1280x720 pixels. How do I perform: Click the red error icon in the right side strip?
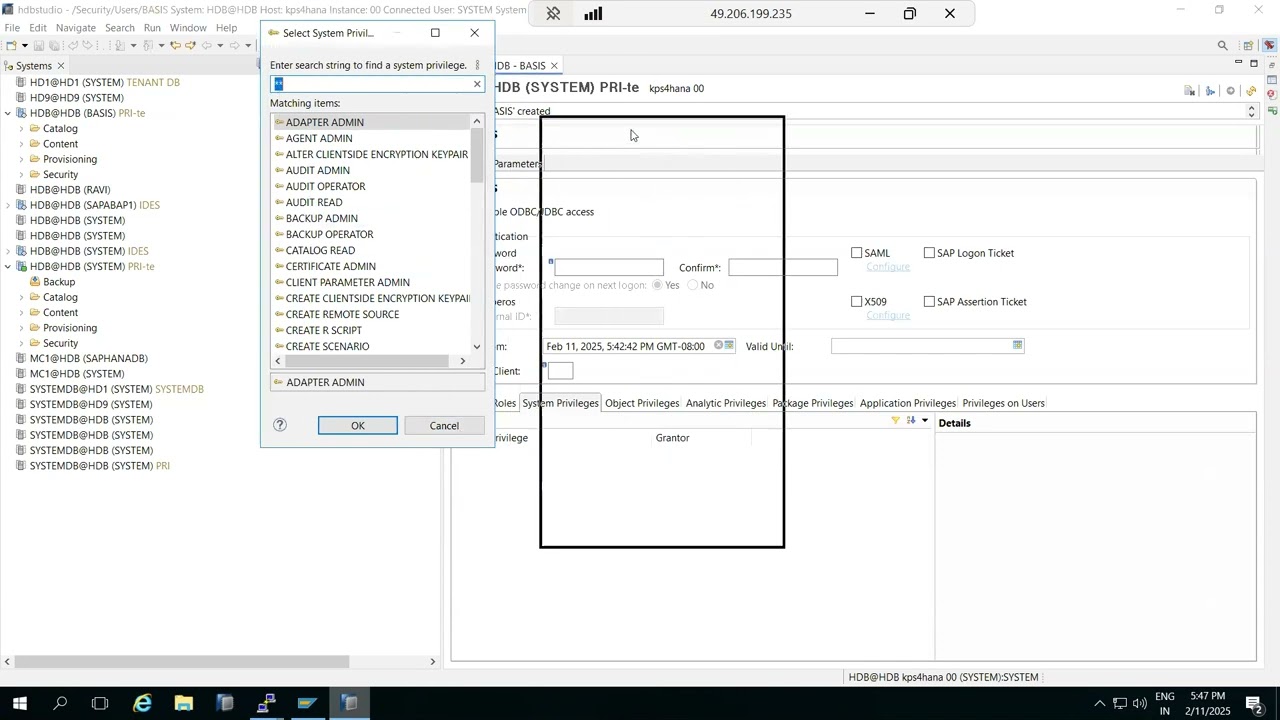[x=1271, y=94]
